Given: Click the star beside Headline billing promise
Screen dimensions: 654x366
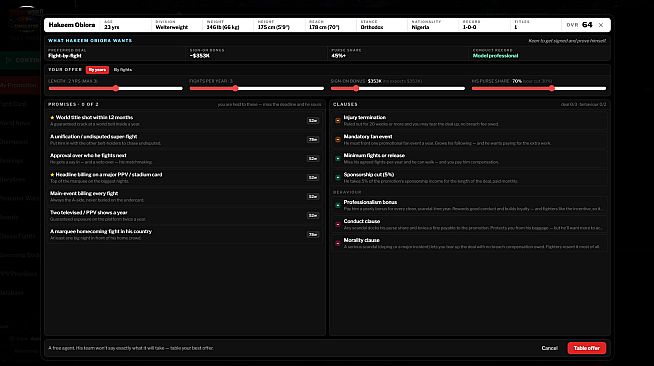Looking at the screenshot, I should pyautogui.click(x=52, y=175).
